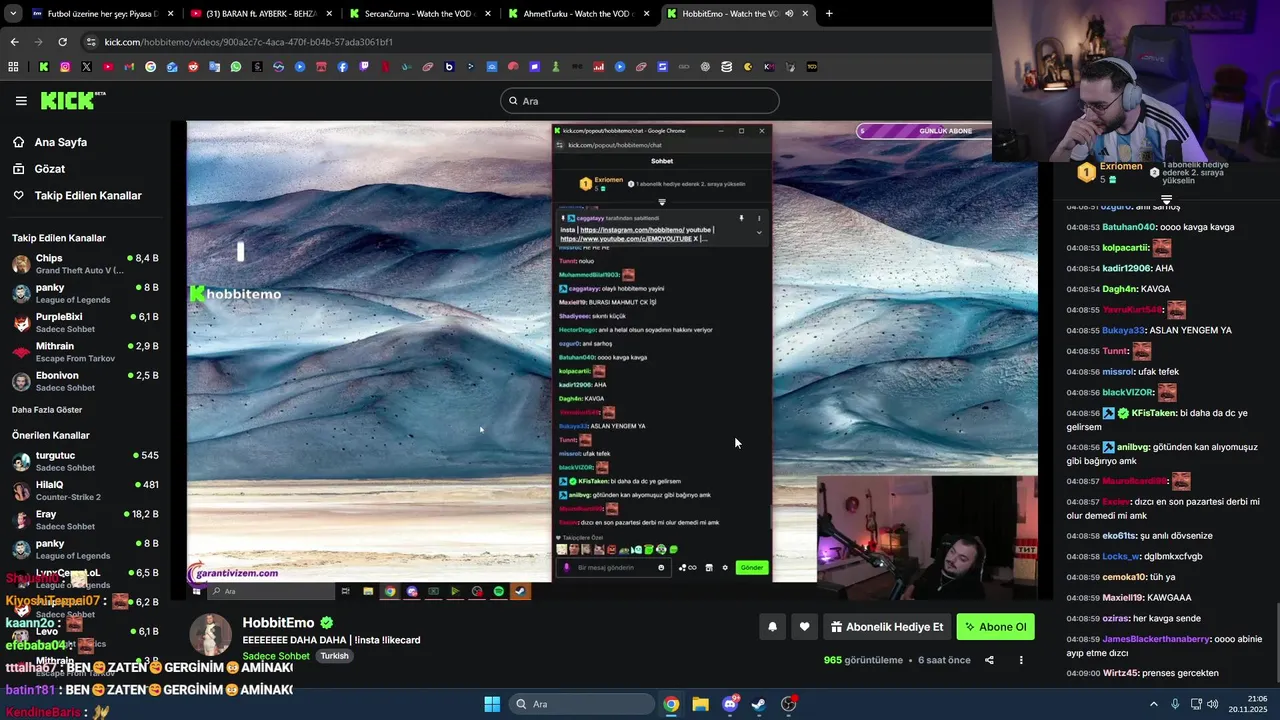This screenshot has width=1280, height=720.
Task: Switch to the Futbol üzerine her şey tab
Action: click(102, 14)
